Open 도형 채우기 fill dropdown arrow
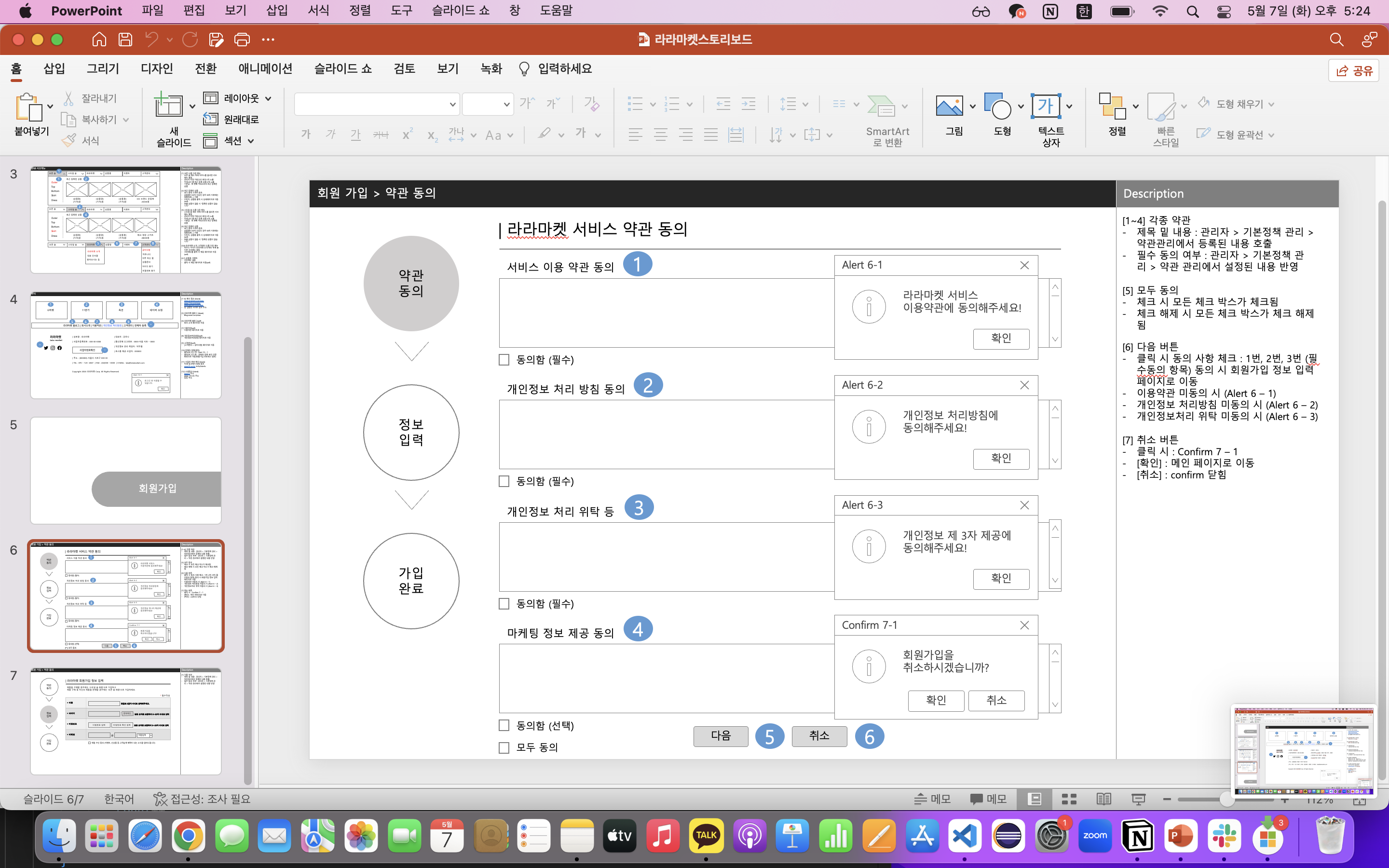The width and height of the screenshot is (1389, 868). tap(1271, 104)
